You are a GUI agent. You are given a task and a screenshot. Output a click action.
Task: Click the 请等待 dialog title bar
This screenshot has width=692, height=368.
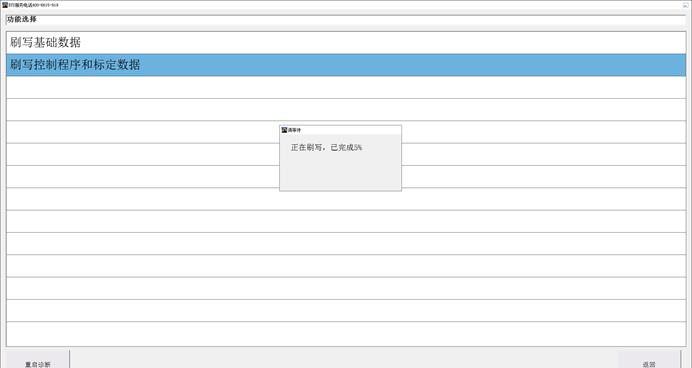pyautogui.click(x=340, y=130)
